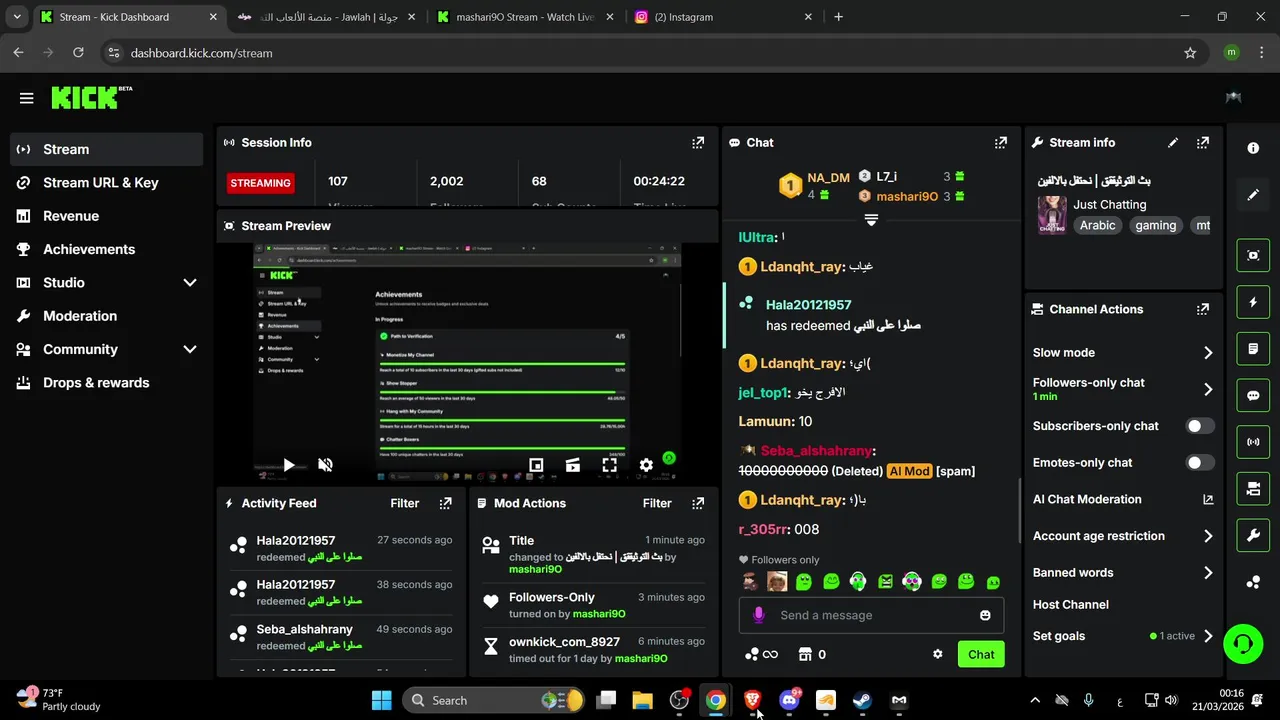Switch stream preview to theater mode
Screen dimensions: 1280x720
point(573,465)
